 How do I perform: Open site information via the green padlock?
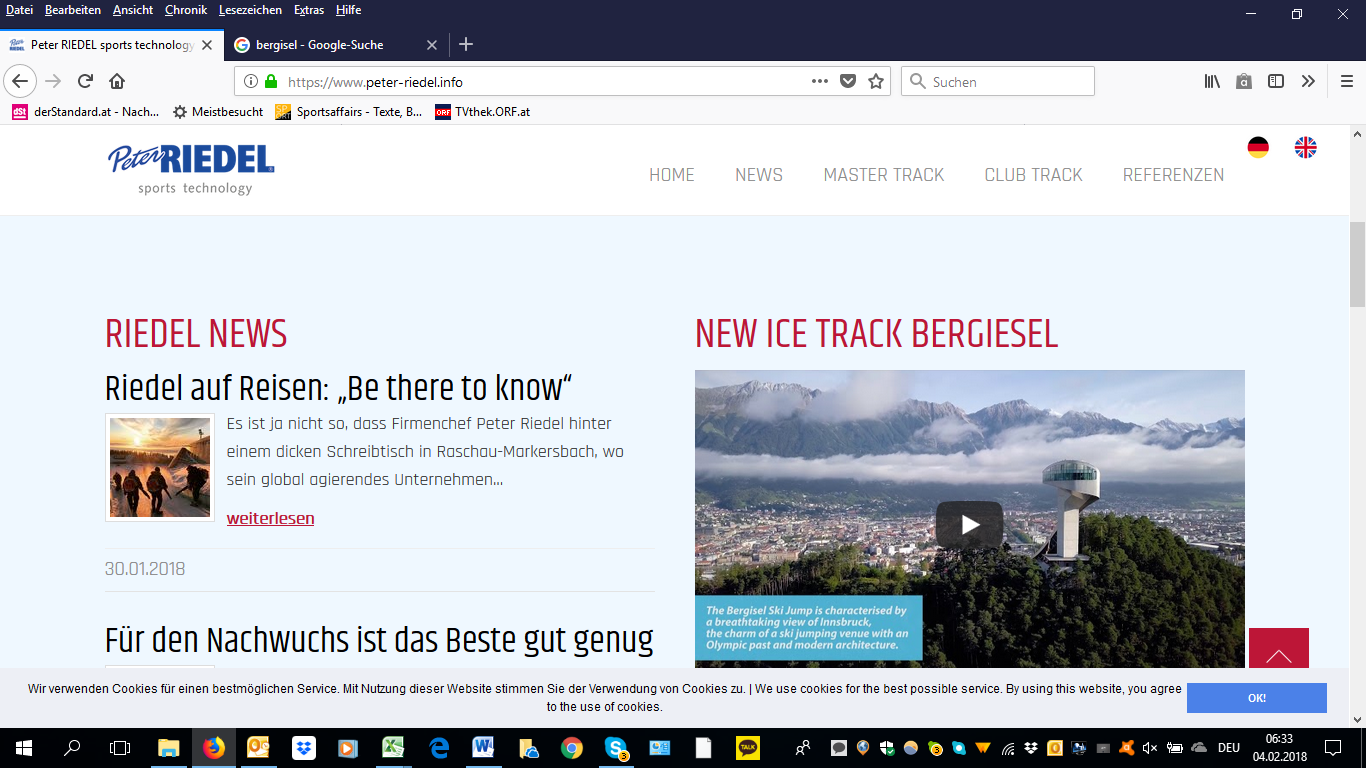(270, 82)
